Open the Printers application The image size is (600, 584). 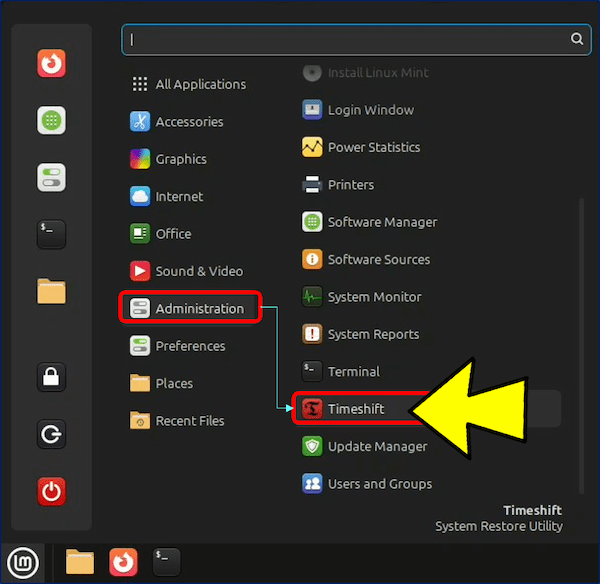[x=338, y=185]
